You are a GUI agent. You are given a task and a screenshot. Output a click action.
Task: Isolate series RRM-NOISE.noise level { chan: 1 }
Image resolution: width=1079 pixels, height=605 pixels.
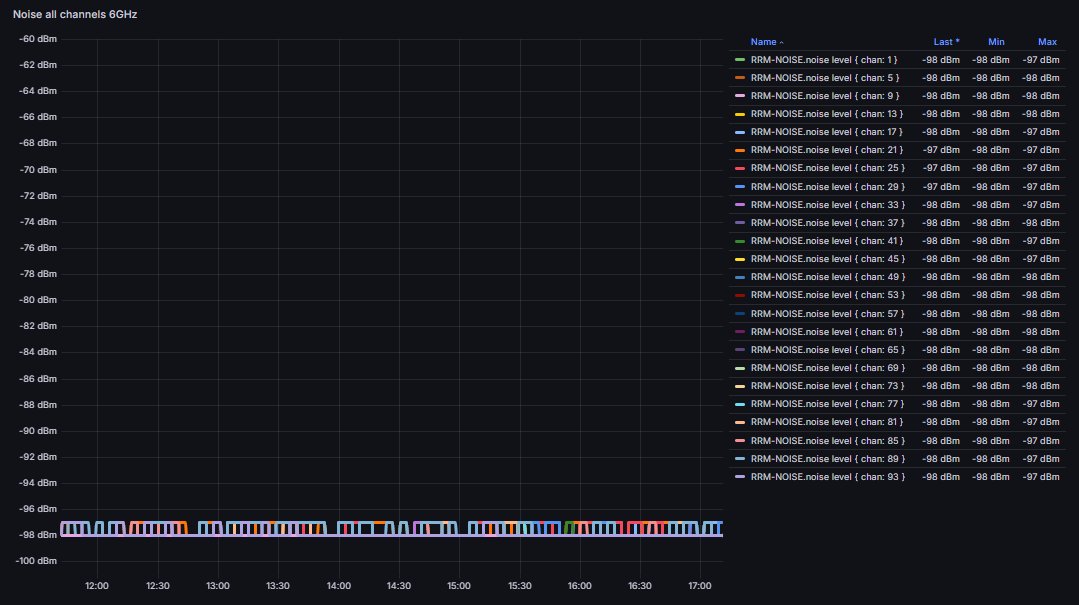tap(824, 60)
